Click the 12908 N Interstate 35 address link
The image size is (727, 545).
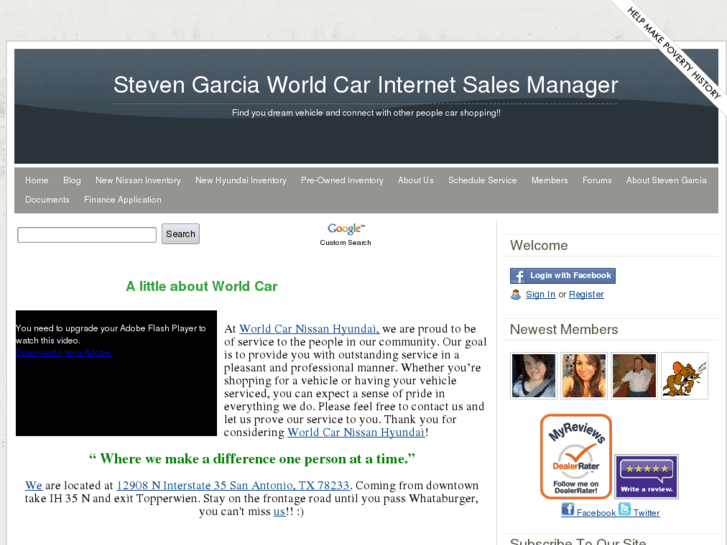coord(233,486)
